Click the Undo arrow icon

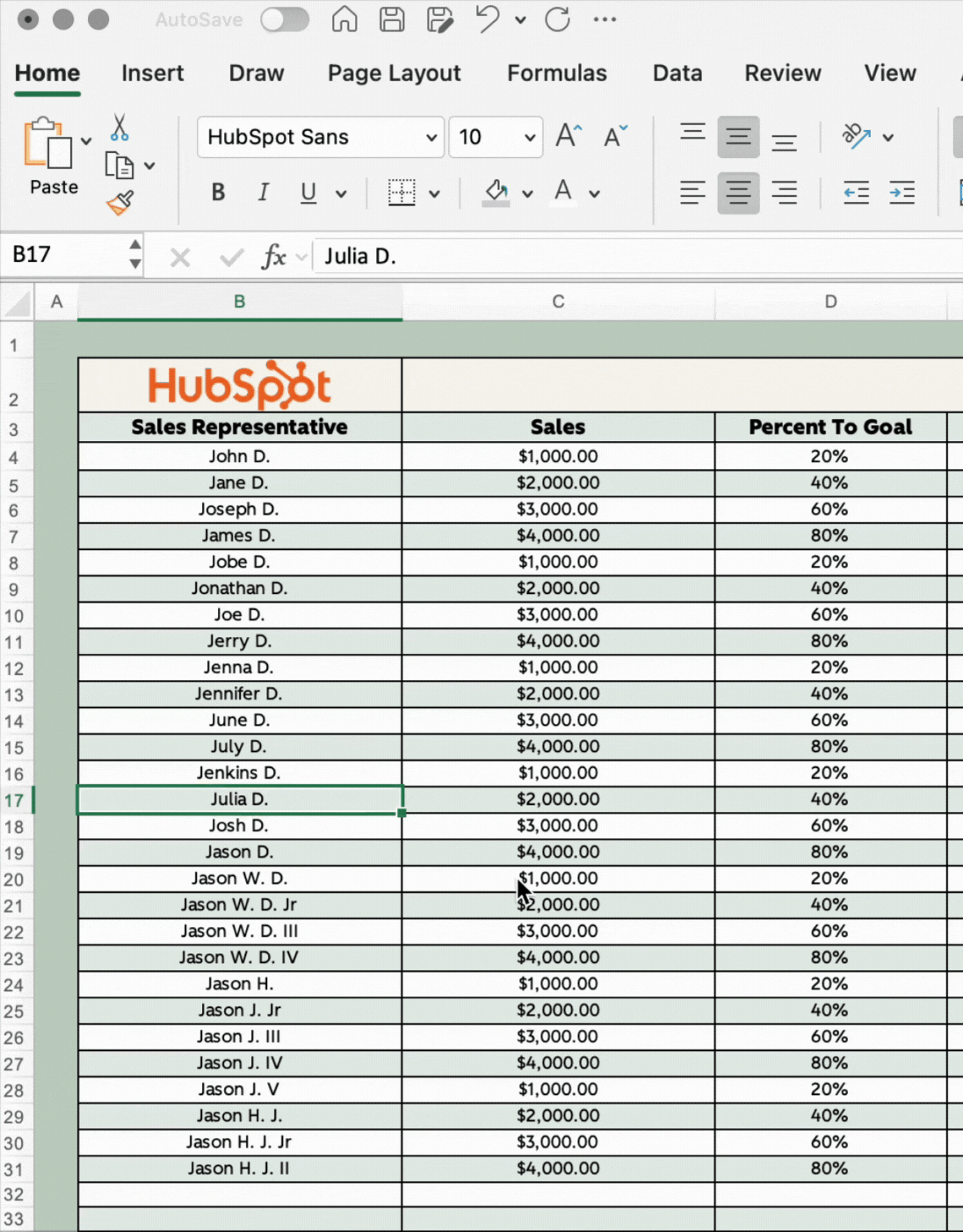[x=488, y=19]
